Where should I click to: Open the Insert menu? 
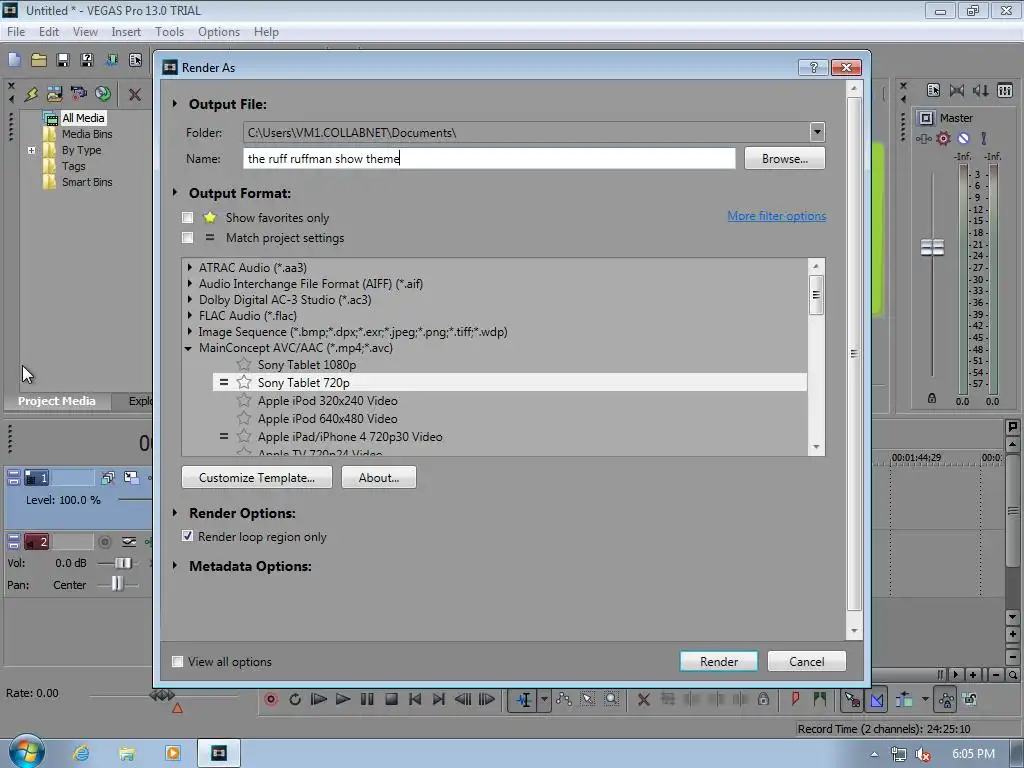pyautogui.click(x=126, y=31)
